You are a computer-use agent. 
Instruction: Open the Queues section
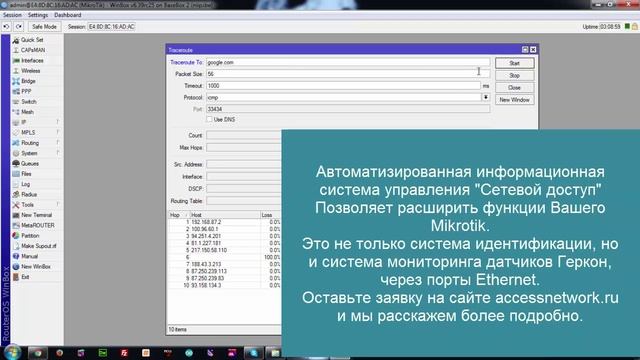click(x=30, y=163)
